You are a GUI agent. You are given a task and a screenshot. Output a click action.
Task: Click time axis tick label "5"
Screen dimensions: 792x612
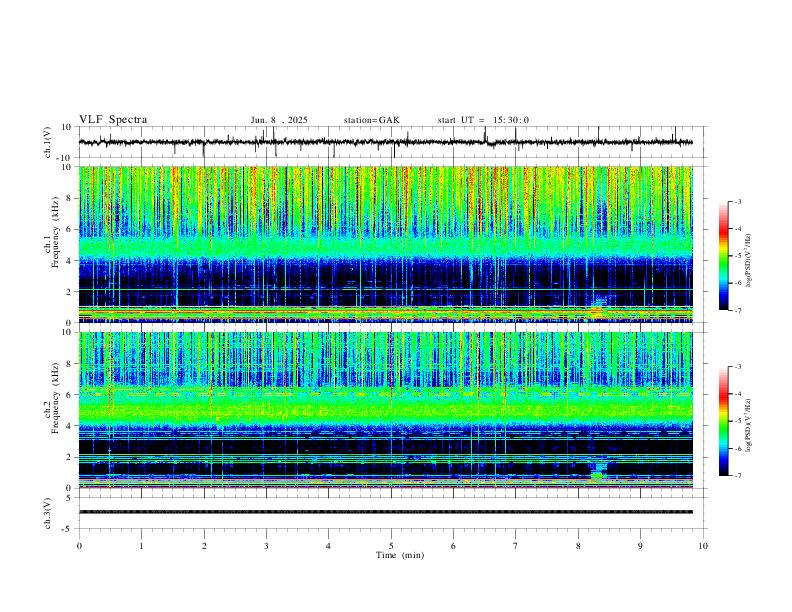(391, 546)
